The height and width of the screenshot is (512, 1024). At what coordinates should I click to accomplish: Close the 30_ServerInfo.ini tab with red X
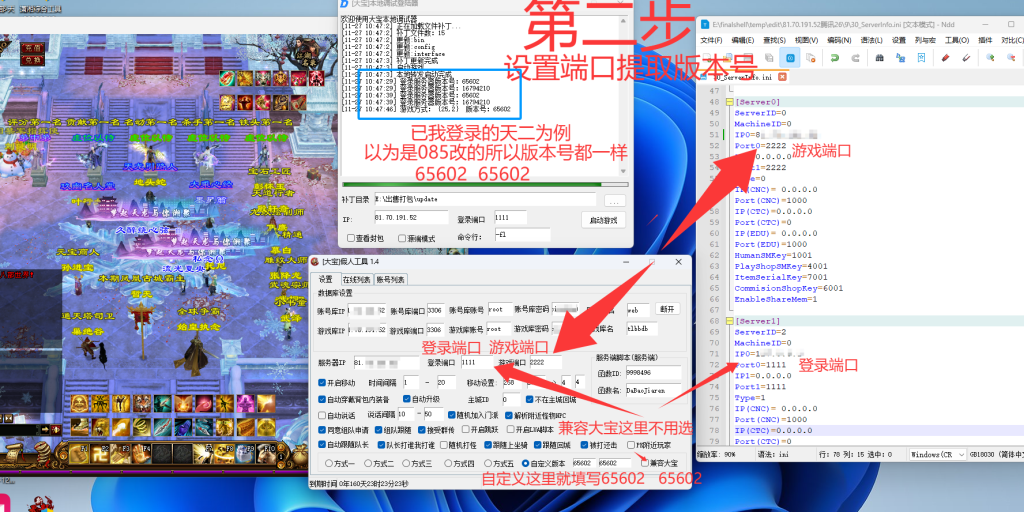pyautogui.click(x=782, y=77)
